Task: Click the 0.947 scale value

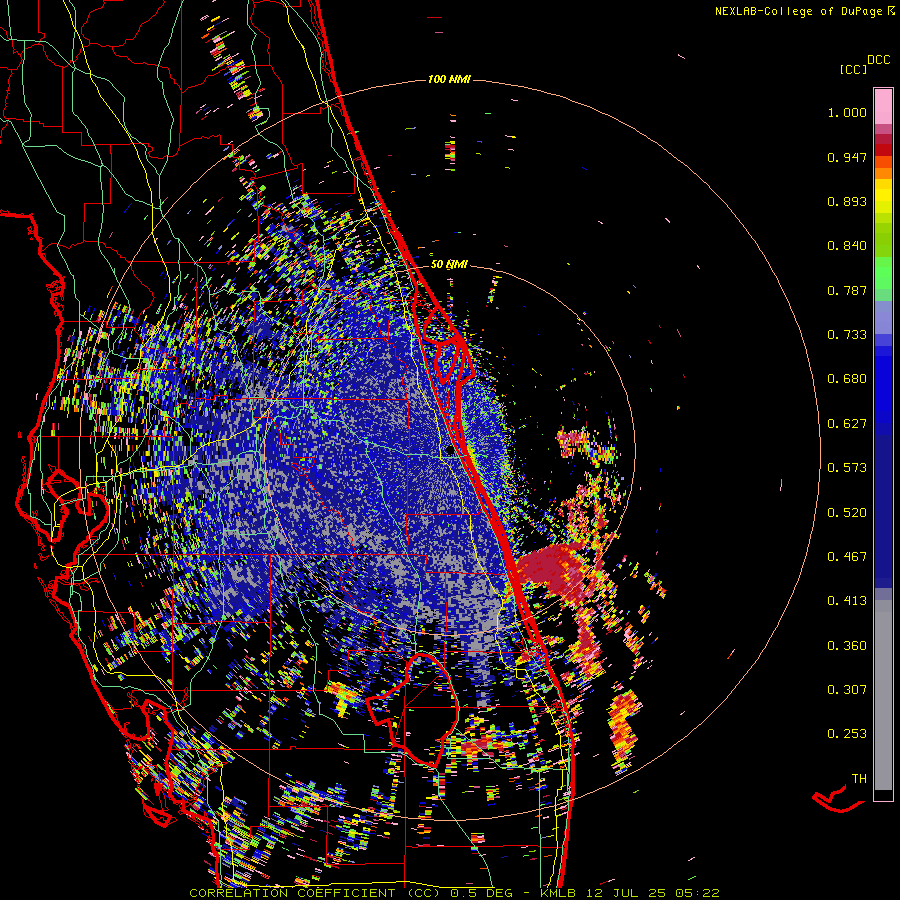Action: pyautogui.click(x=847, y=157)
